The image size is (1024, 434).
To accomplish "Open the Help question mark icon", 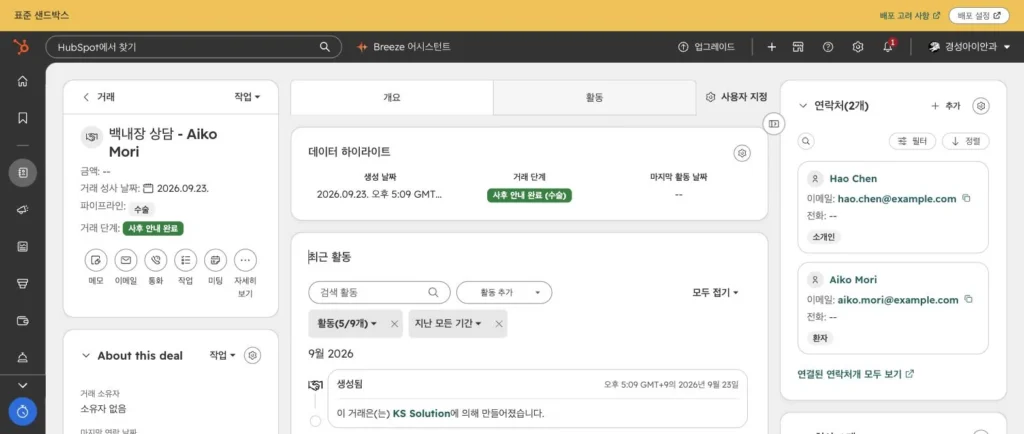I will pyautogui.click(x=828, y=47).
